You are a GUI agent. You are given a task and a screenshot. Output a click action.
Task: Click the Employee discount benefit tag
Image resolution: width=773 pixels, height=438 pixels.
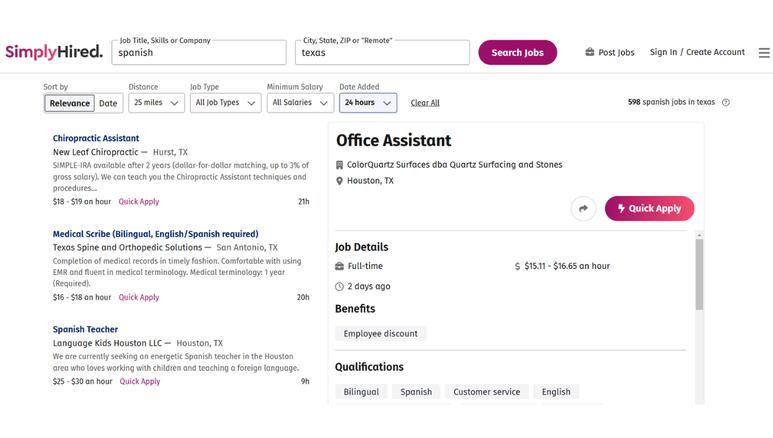pos(381,333)
